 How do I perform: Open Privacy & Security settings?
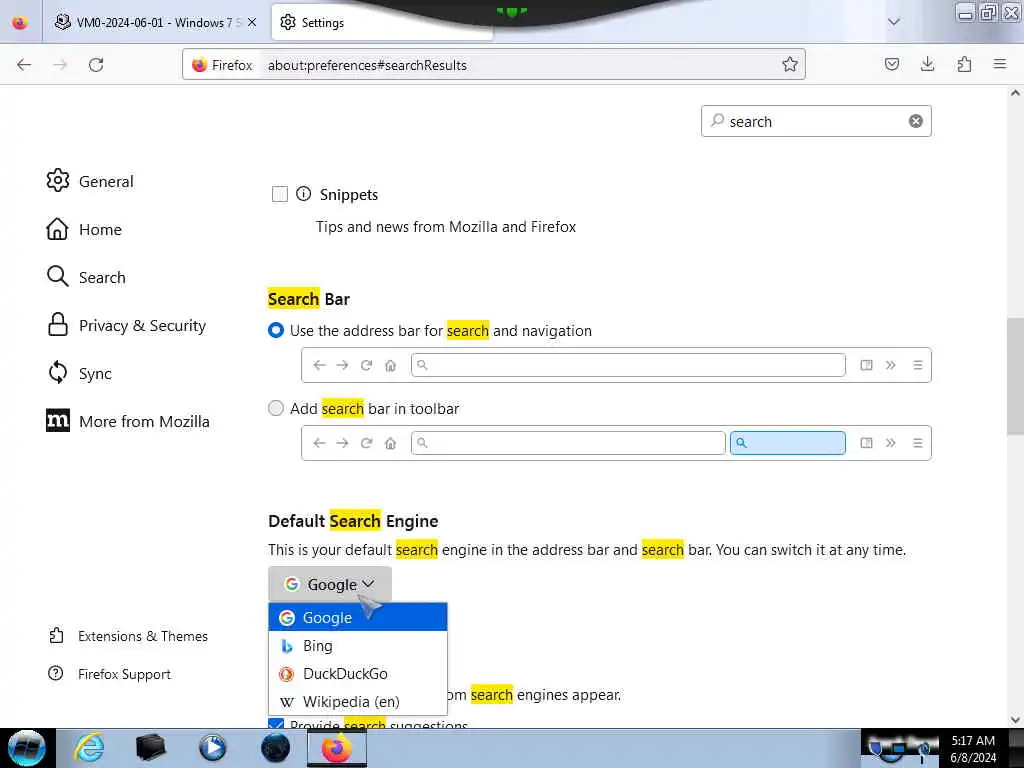point(127,325)
